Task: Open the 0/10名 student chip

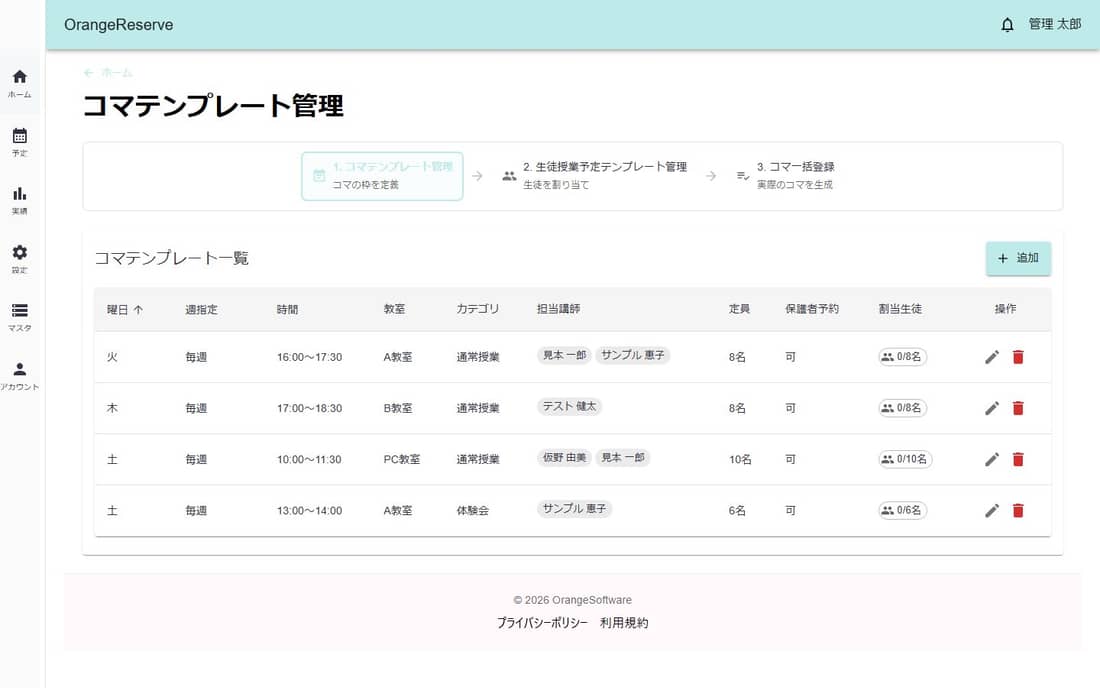Action: pos(905,459)
